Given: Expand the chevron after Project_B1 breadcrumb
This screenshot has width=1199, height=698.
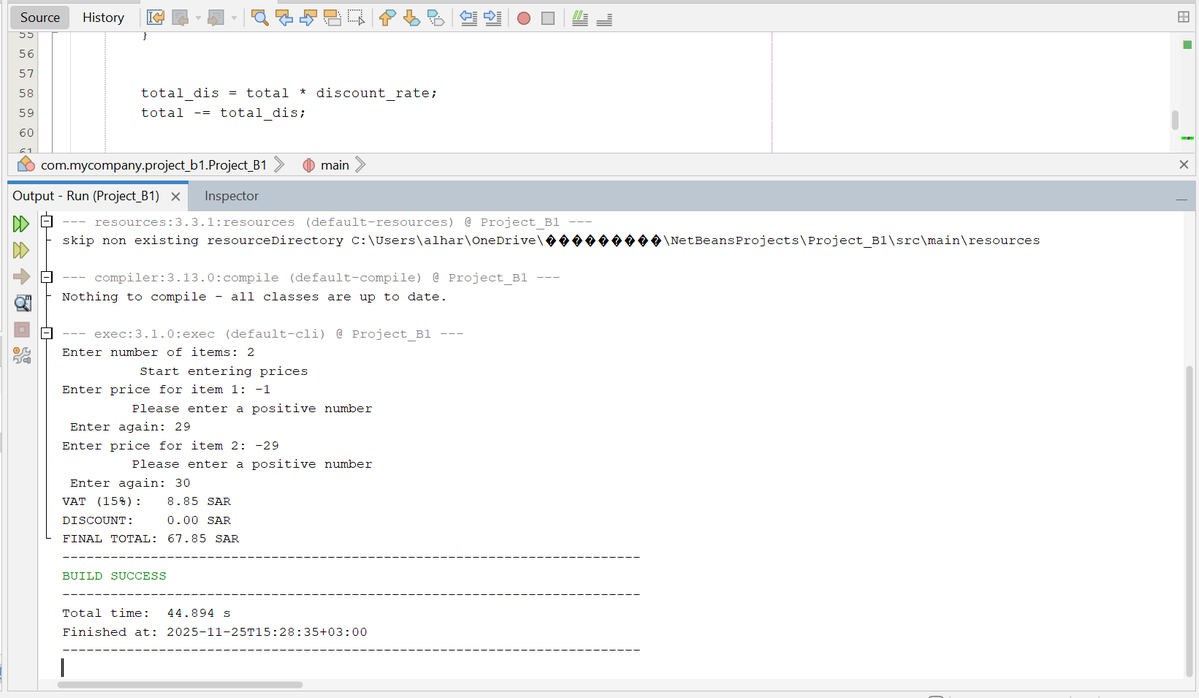Looking at the screenshot, I should [279, 165].
